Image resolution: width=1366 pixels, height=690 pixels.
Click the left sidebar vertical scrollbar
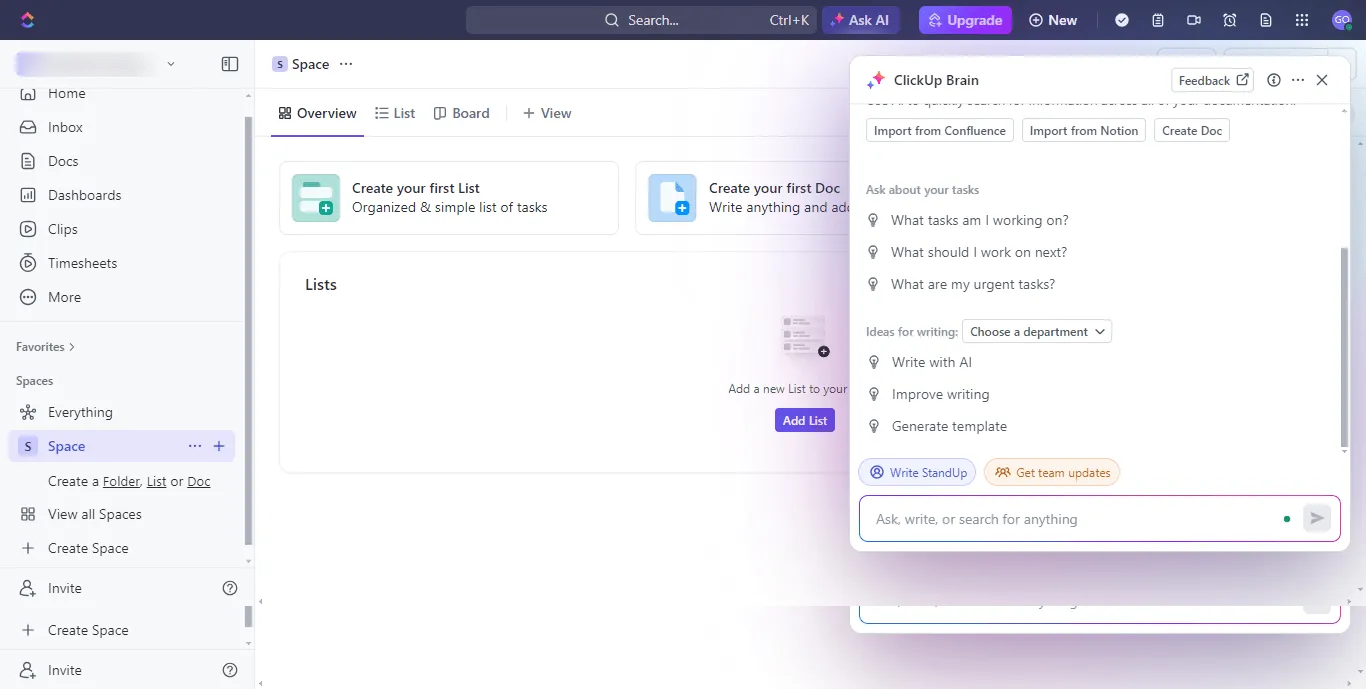pos(249,330)
